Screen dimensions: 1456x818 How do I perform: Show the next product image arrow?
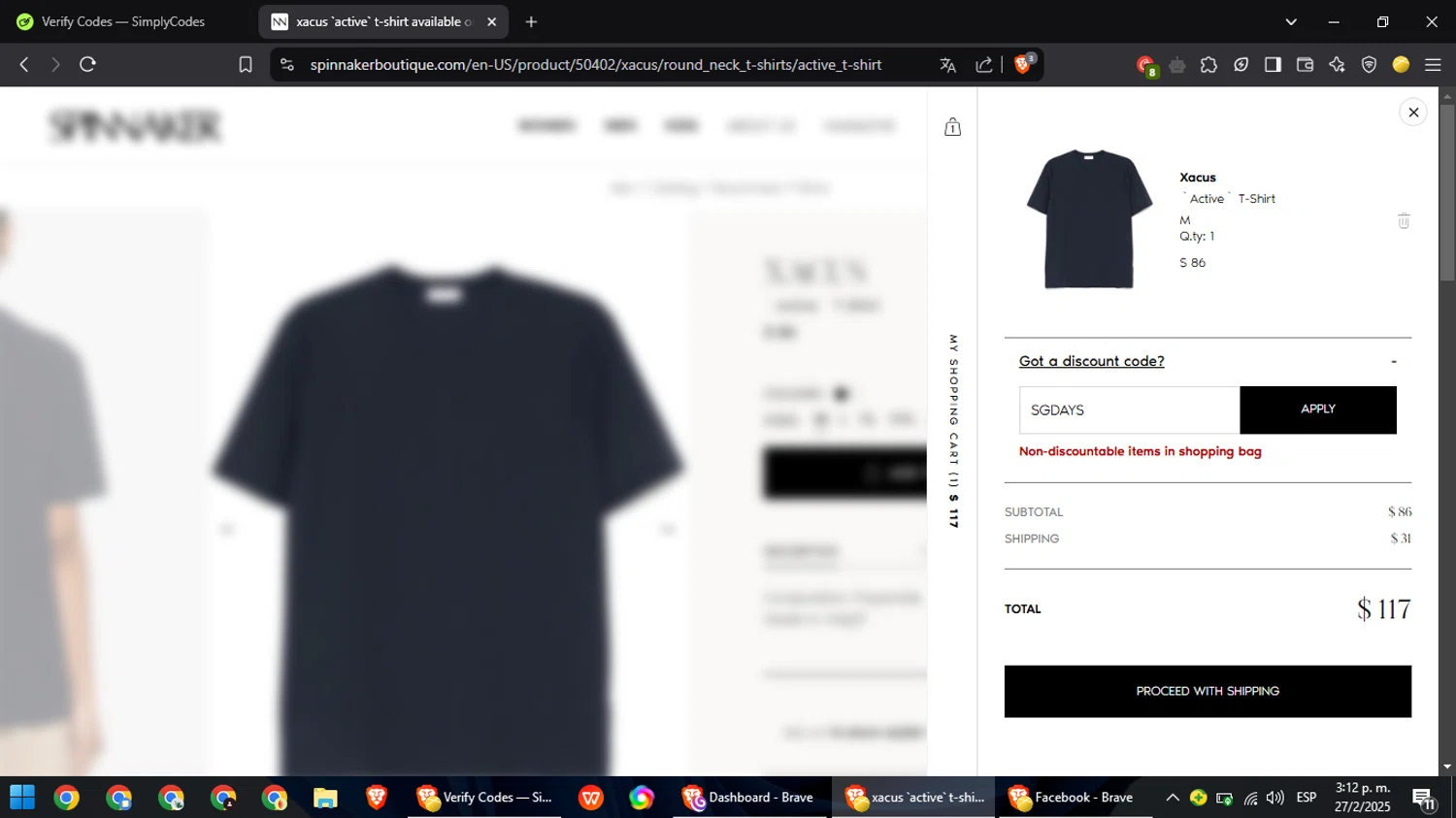668,530
